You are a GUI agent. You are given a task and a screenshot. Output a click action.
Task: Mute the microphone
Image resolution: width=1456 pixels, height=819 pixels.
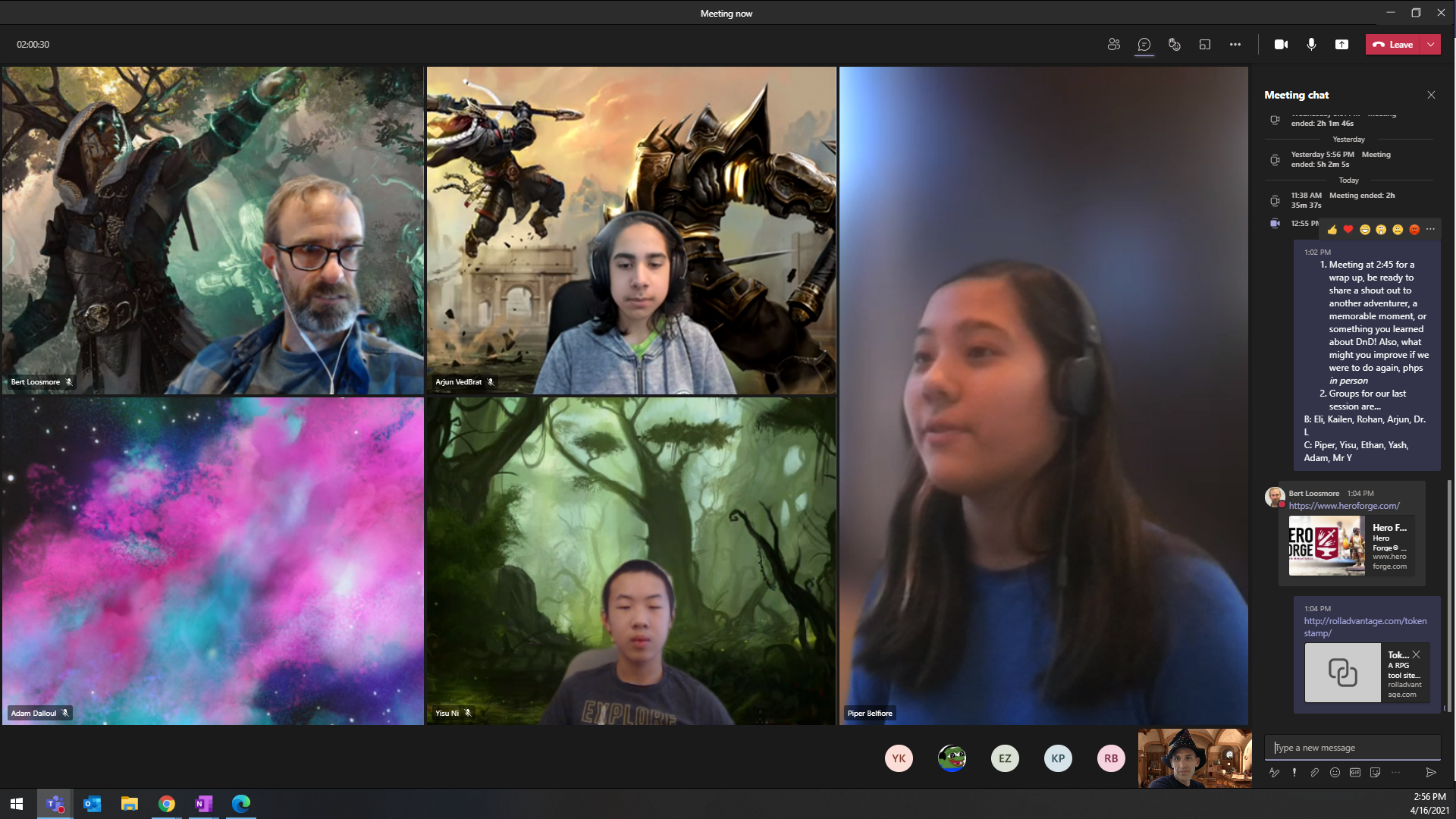1311,45
